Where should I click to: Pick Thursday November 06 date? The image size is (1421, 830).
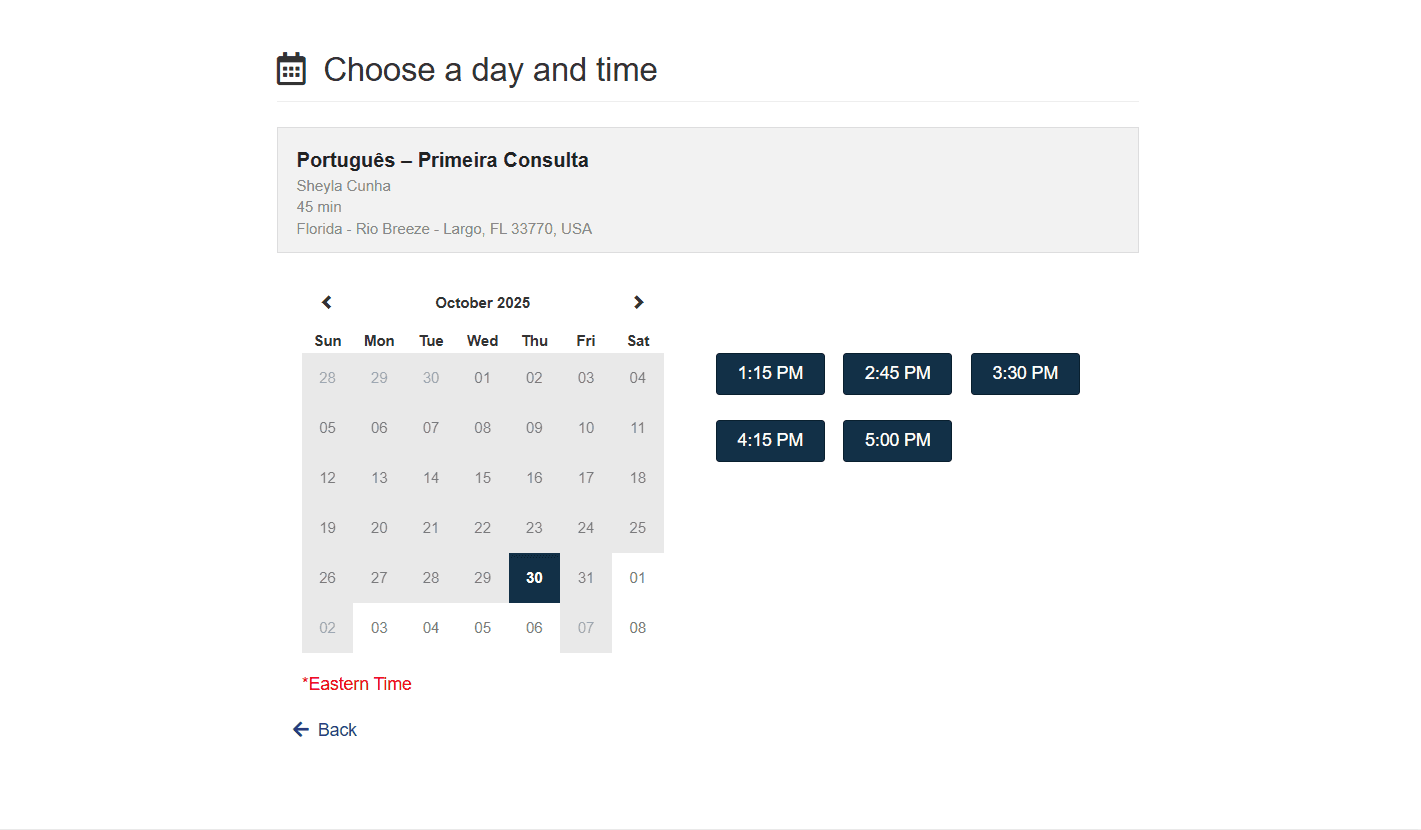(534, 628)
